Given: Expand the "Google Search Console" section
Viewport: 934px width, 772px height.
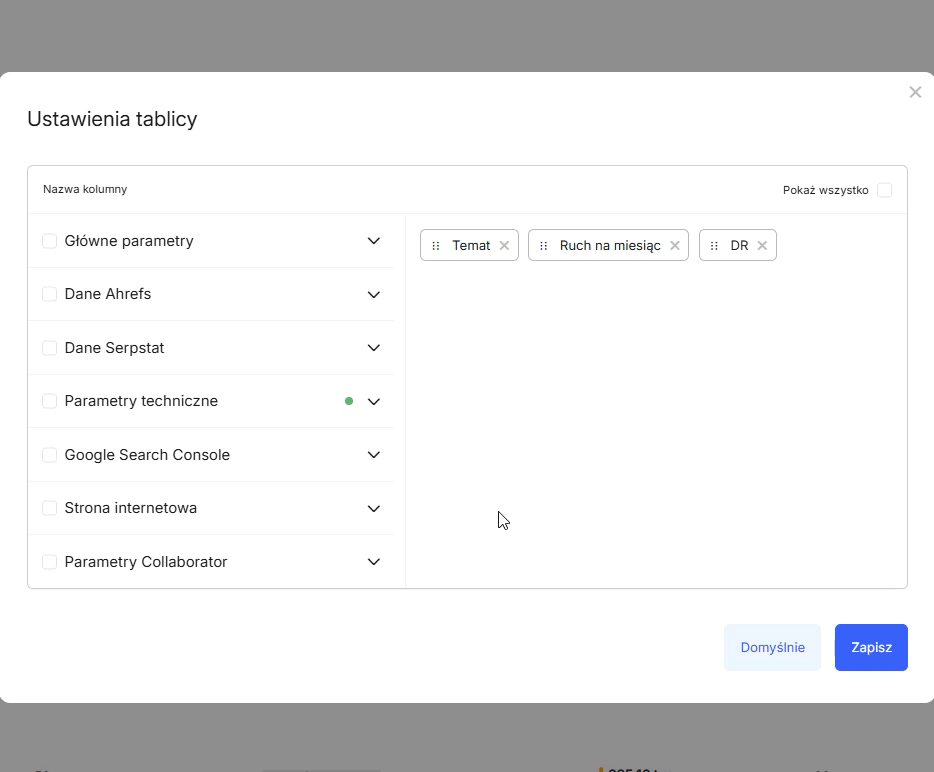Looking at the screenshot, I should (373, 454).
